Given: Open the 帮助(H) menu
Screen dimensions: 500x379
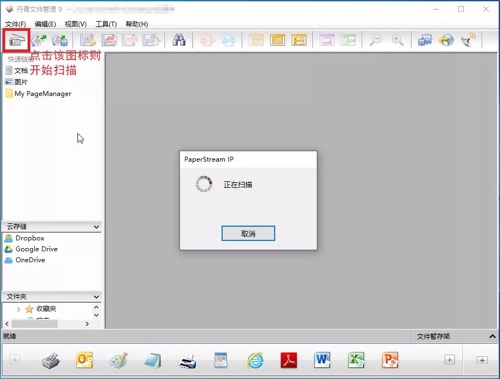Looking at the screenshot, I should pos(137,24).
